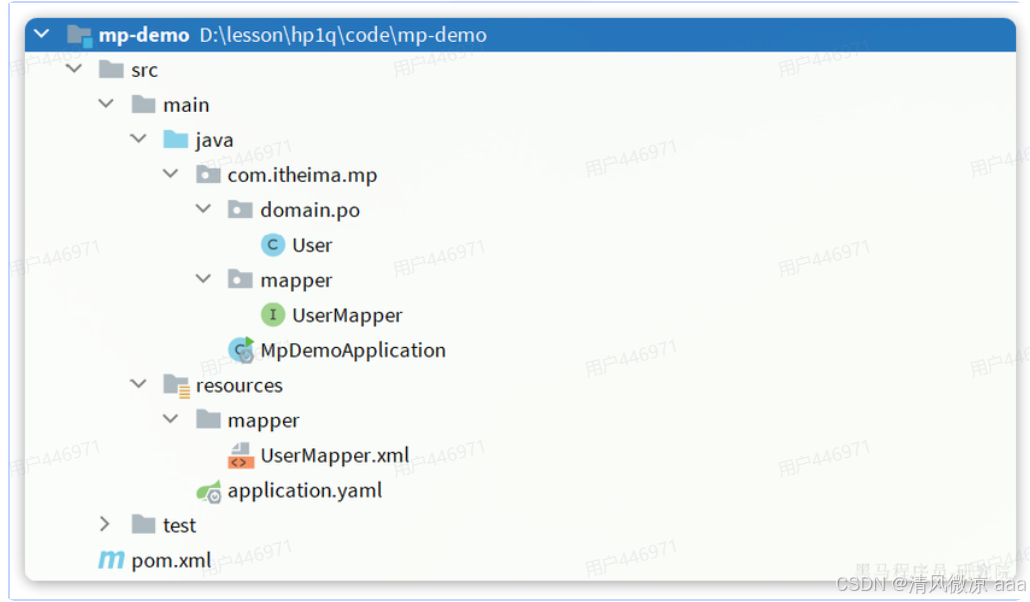Collapse the mapper folder above UserMapper.xml

coord(170,419)
